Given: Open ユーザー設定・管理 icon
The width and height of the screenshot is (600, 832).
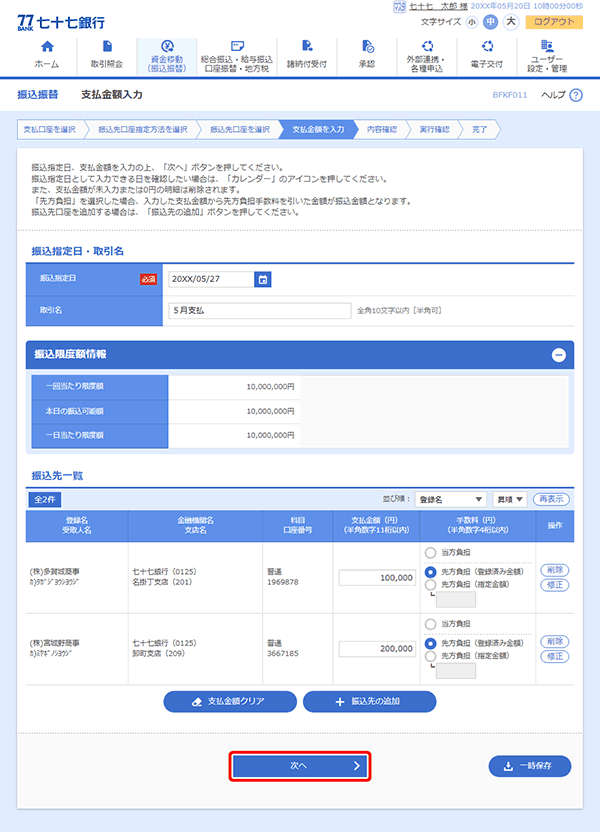Looking at the screenshot, I should tap(546, 46).
